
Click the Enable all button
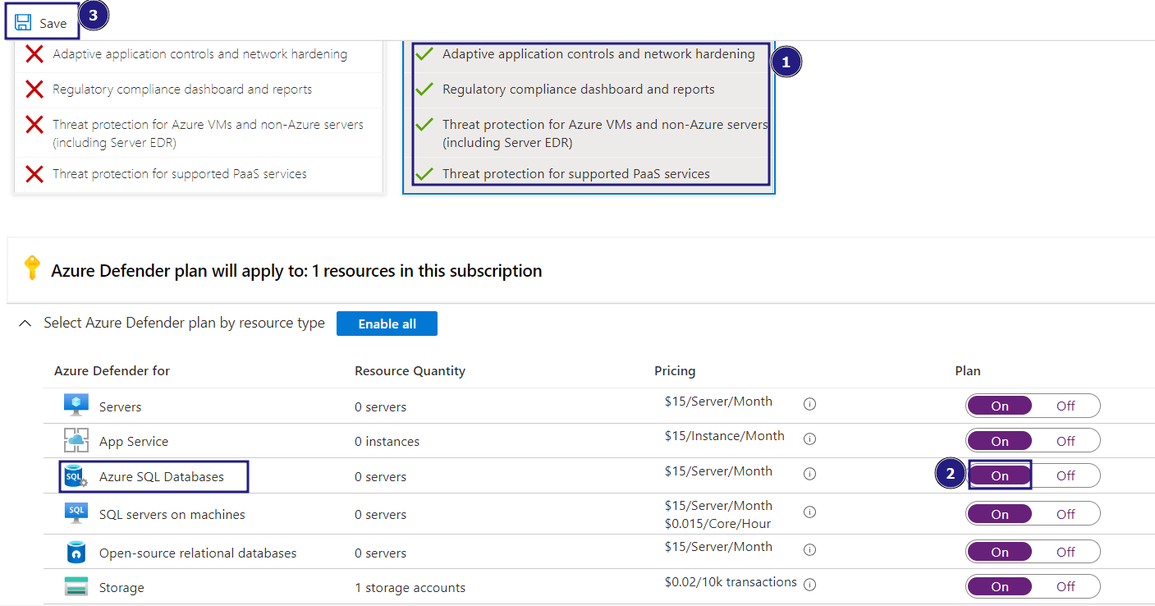click(x=387, y=324)
